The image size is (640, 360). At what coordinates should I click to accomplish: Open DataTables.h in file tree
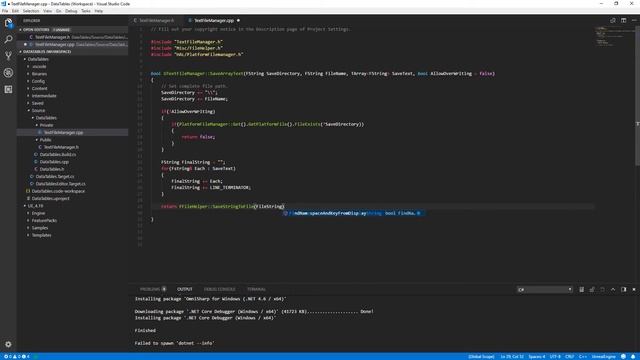point(52,169)
